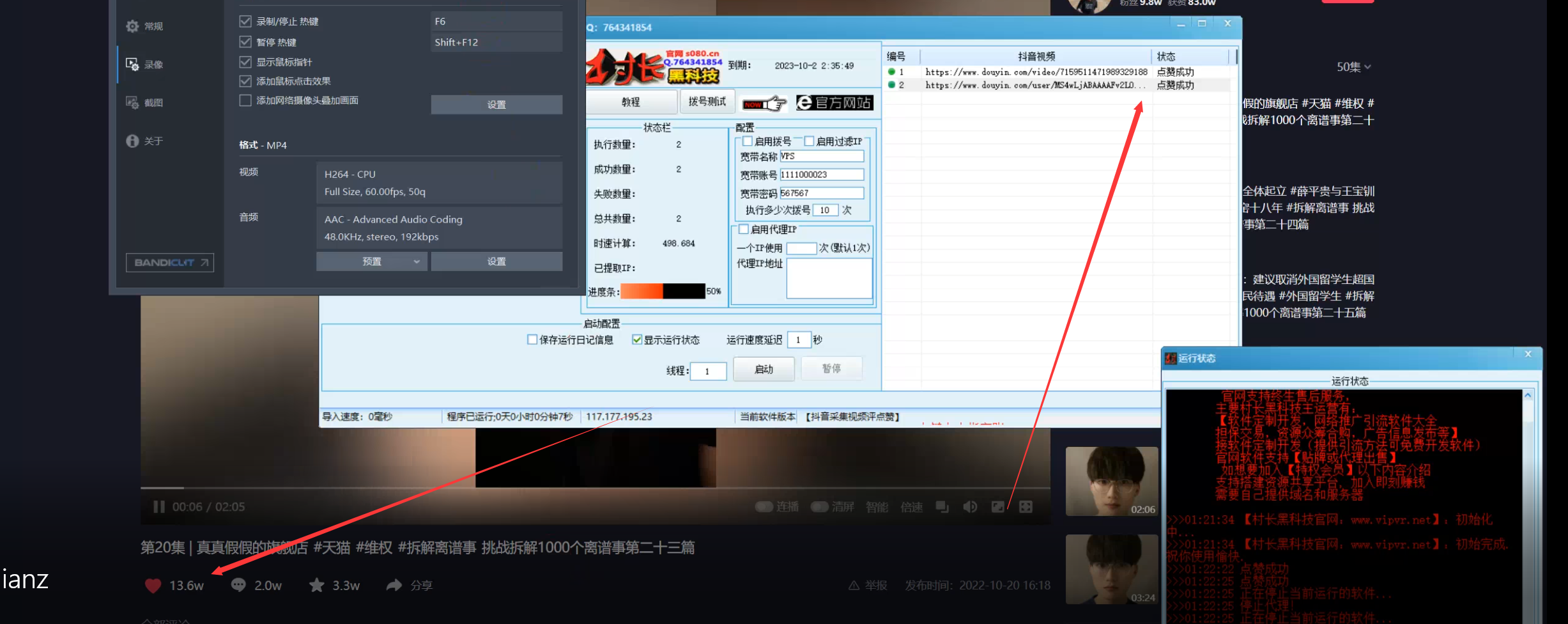Click the 宽带名称 input field
1568x624 pixels.
[822, 157]
